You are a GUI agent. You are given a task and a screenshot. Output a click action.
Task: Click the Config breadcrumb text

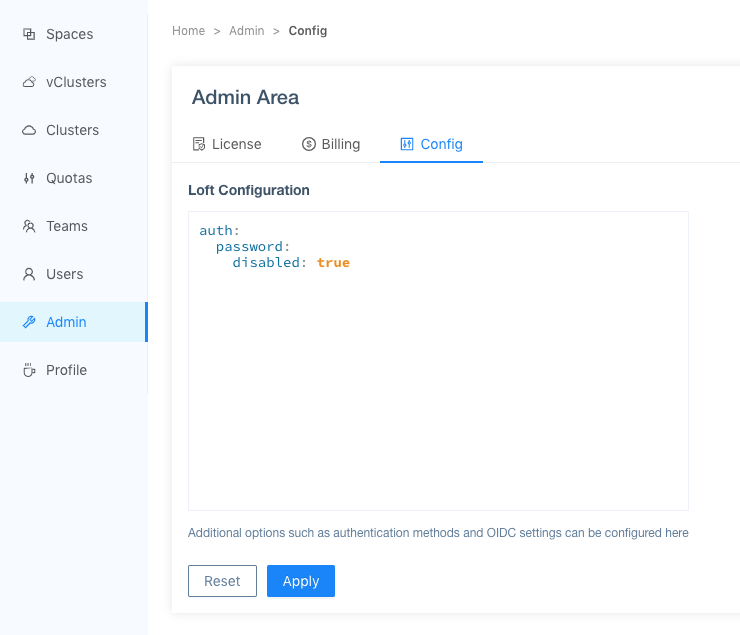pos(308,31)
